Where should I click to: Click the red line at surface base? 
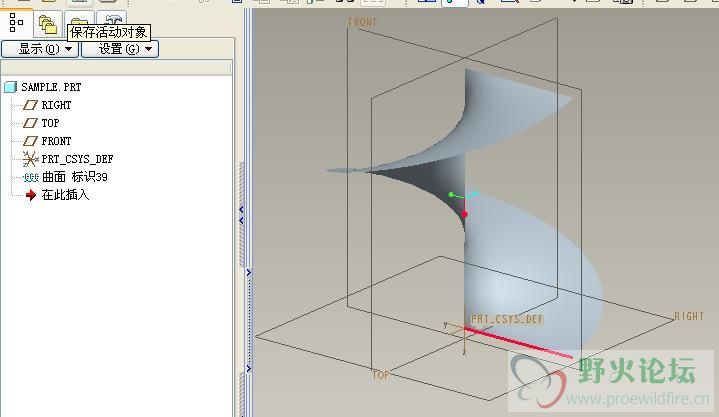(x=520, y=343)
